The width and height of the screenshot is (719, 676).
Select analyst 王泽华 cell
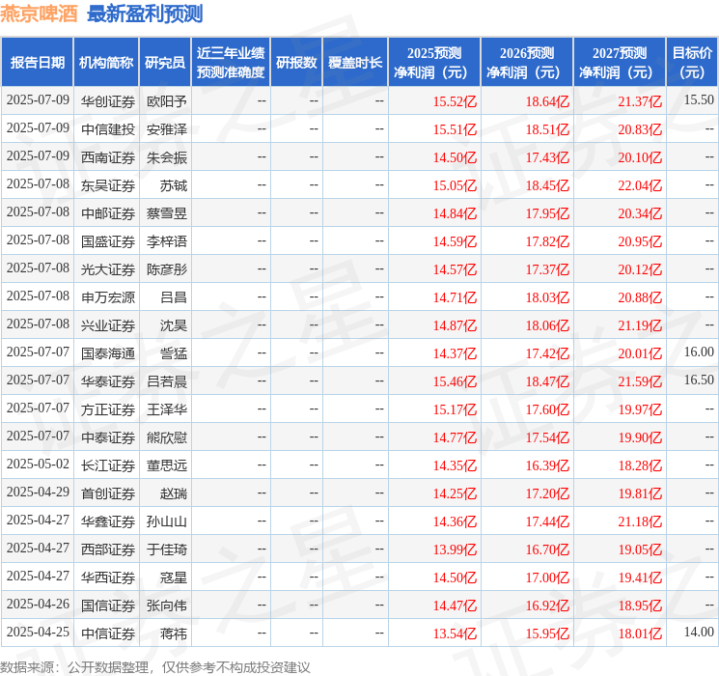(166, 409)
